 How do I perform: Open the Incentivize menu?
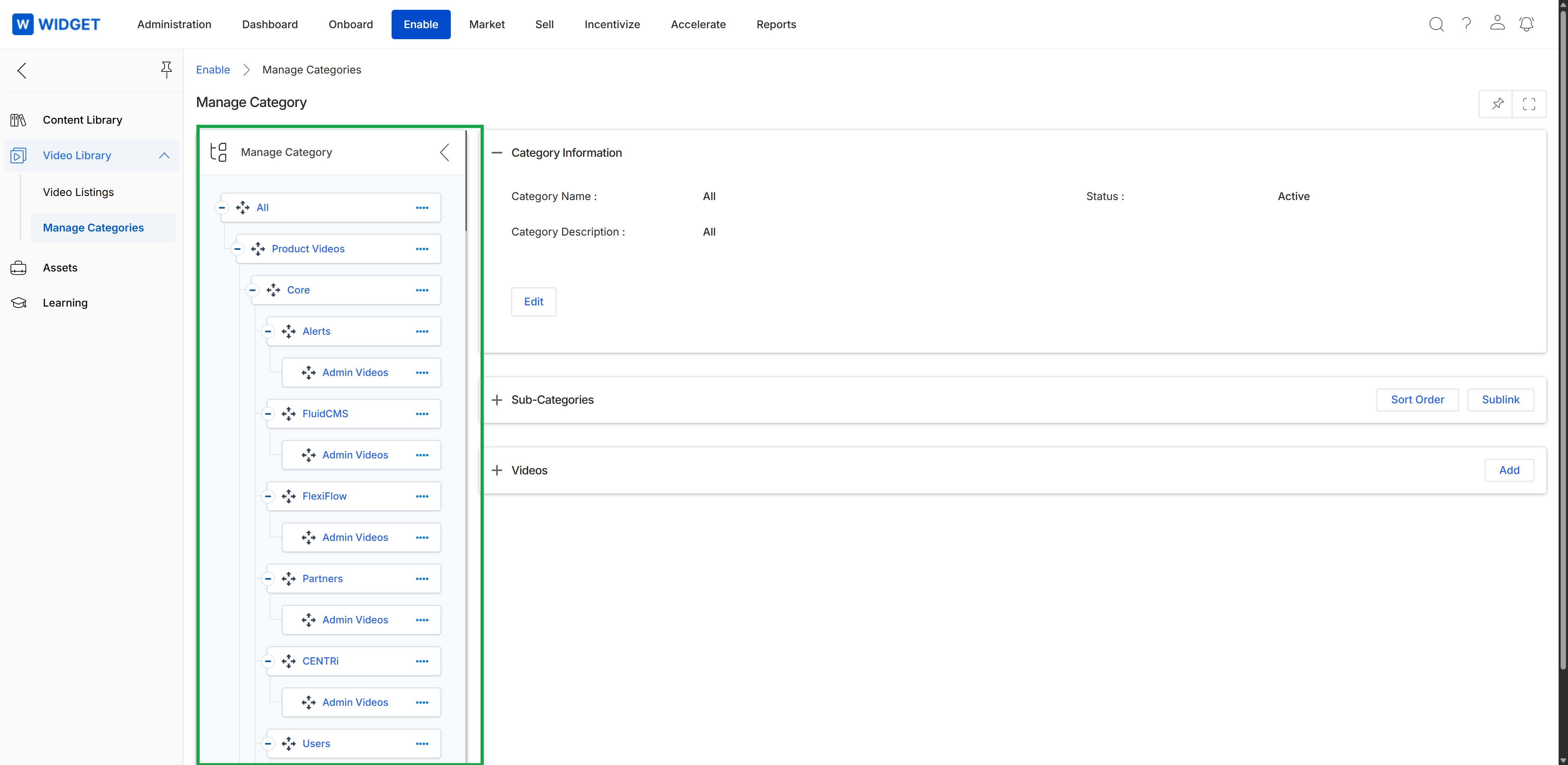click(x=612, y=24)
